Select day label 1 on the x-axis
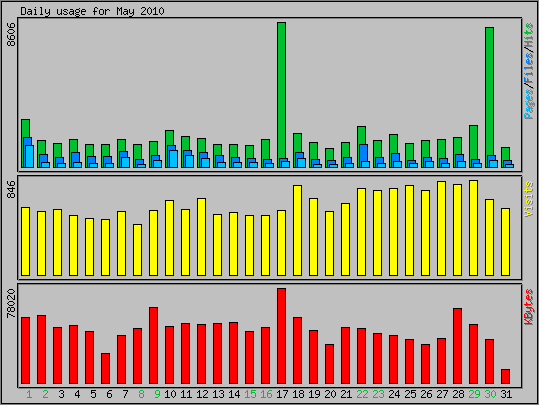Screen dimensions: 539x405 coord(29,394)
